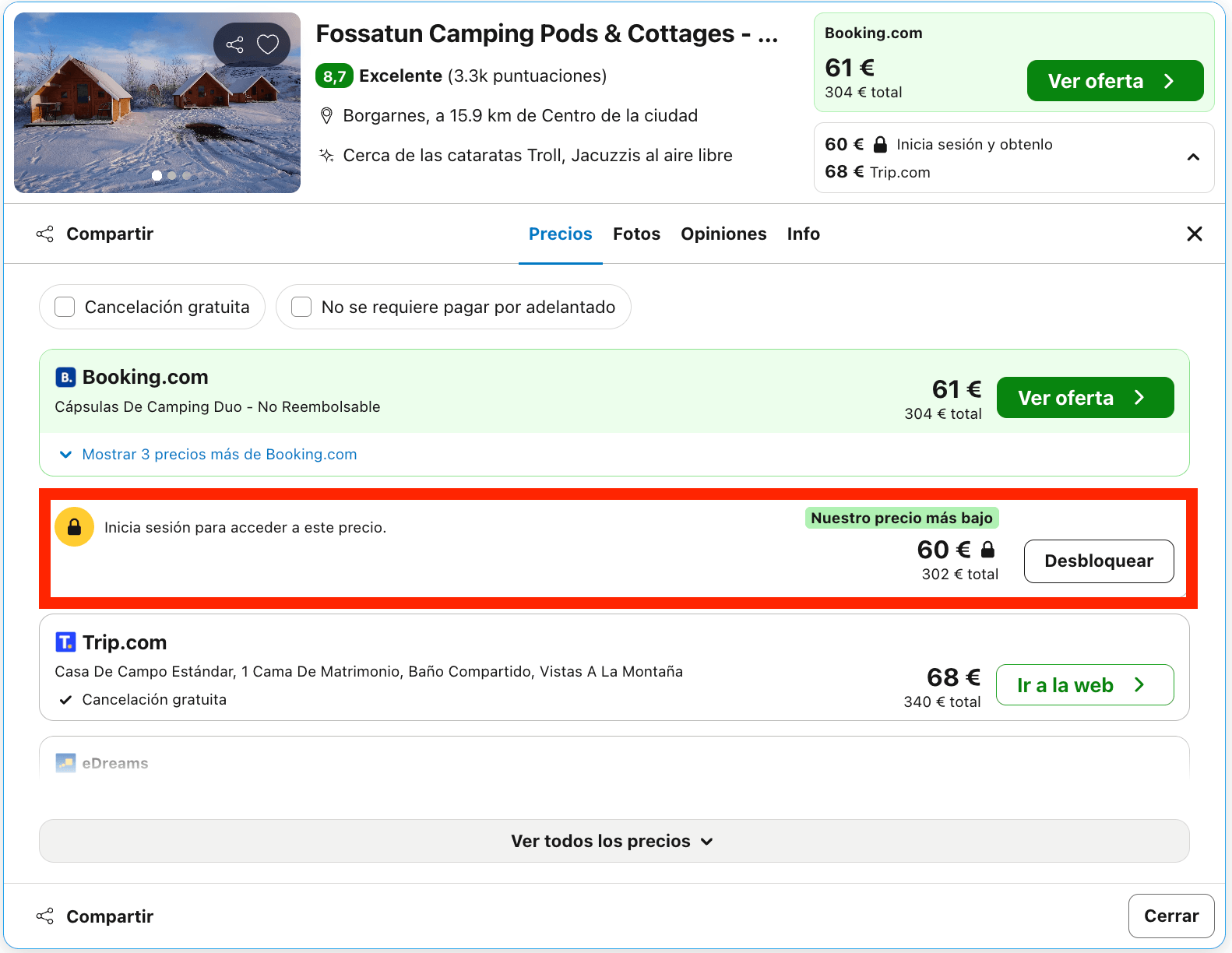The width and height of the screenshot is (1232, 953).
Task: Click the sparkle highlights icon
Action: (x=327, y=155)
